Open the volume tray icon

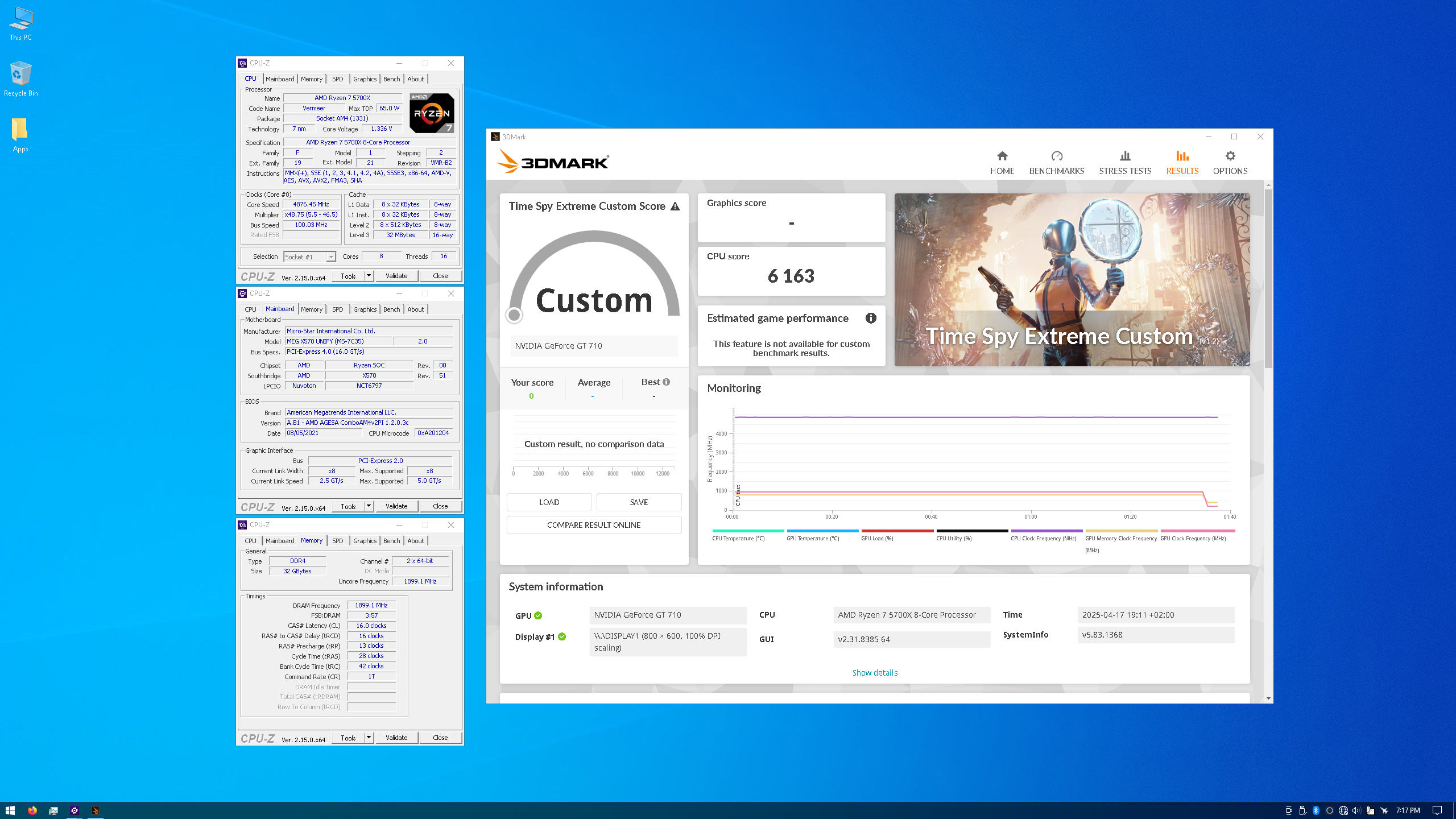click(x=1356, y=810)
